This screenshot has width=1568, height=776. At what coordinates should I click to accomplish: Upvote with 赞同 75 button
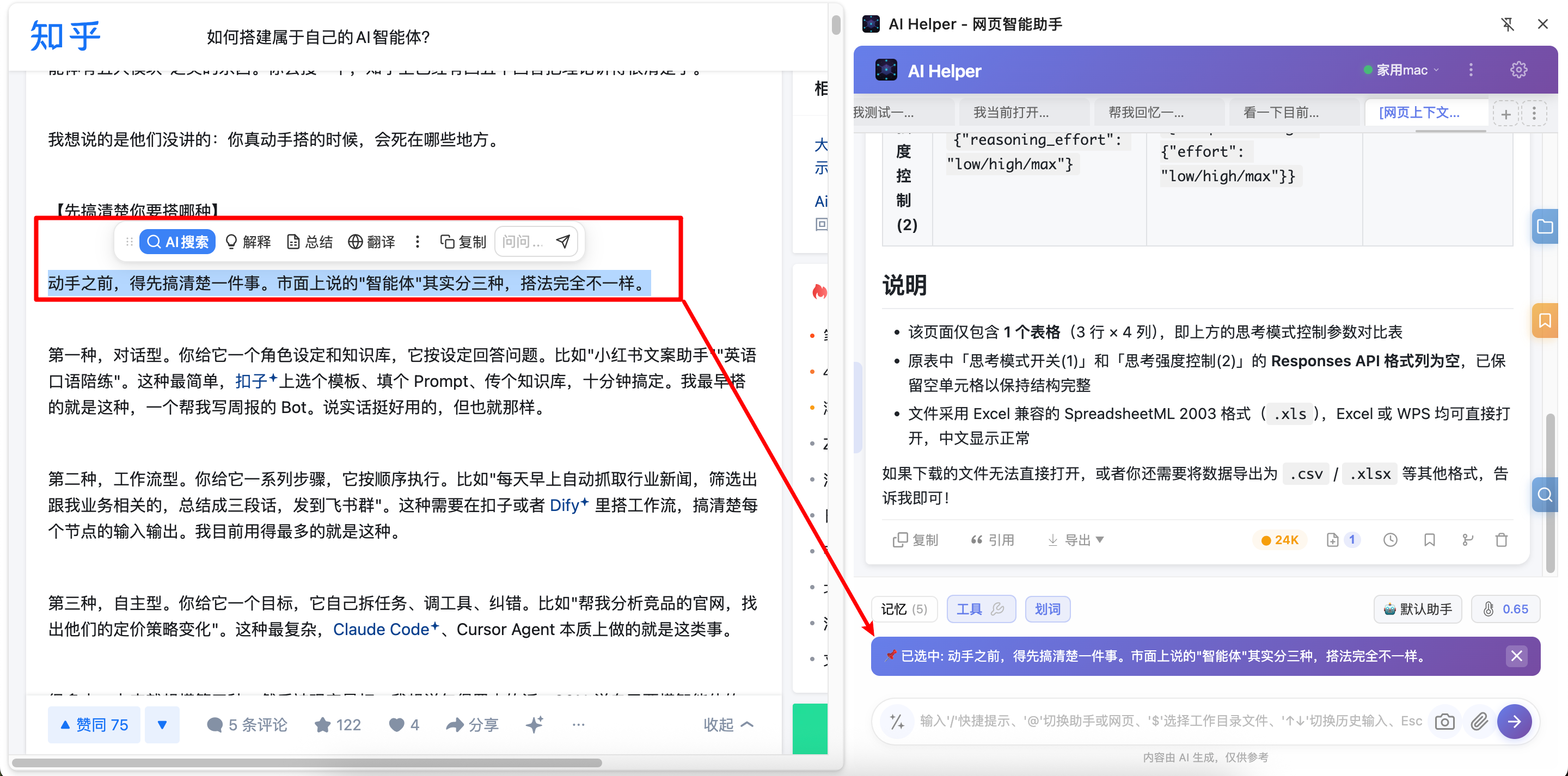click(x=94, y=724)
